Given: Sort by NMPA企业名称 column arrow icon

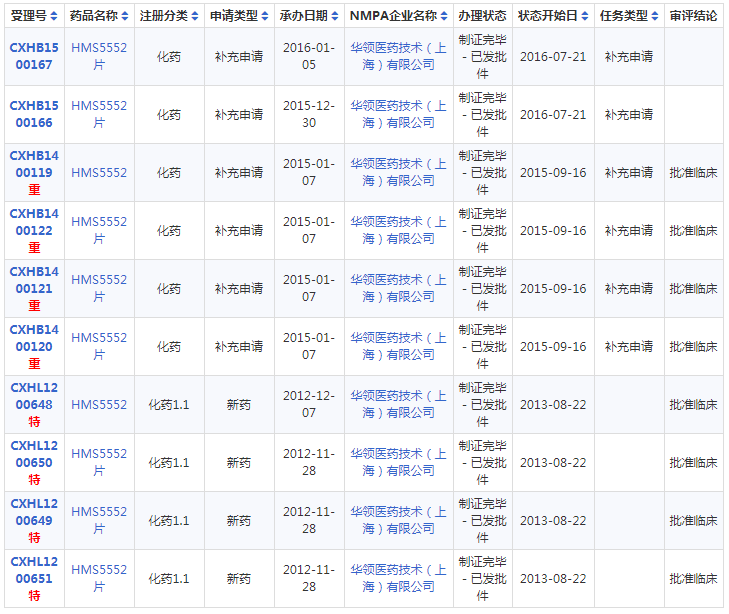Looking at the screenshot, I should 444,16.
